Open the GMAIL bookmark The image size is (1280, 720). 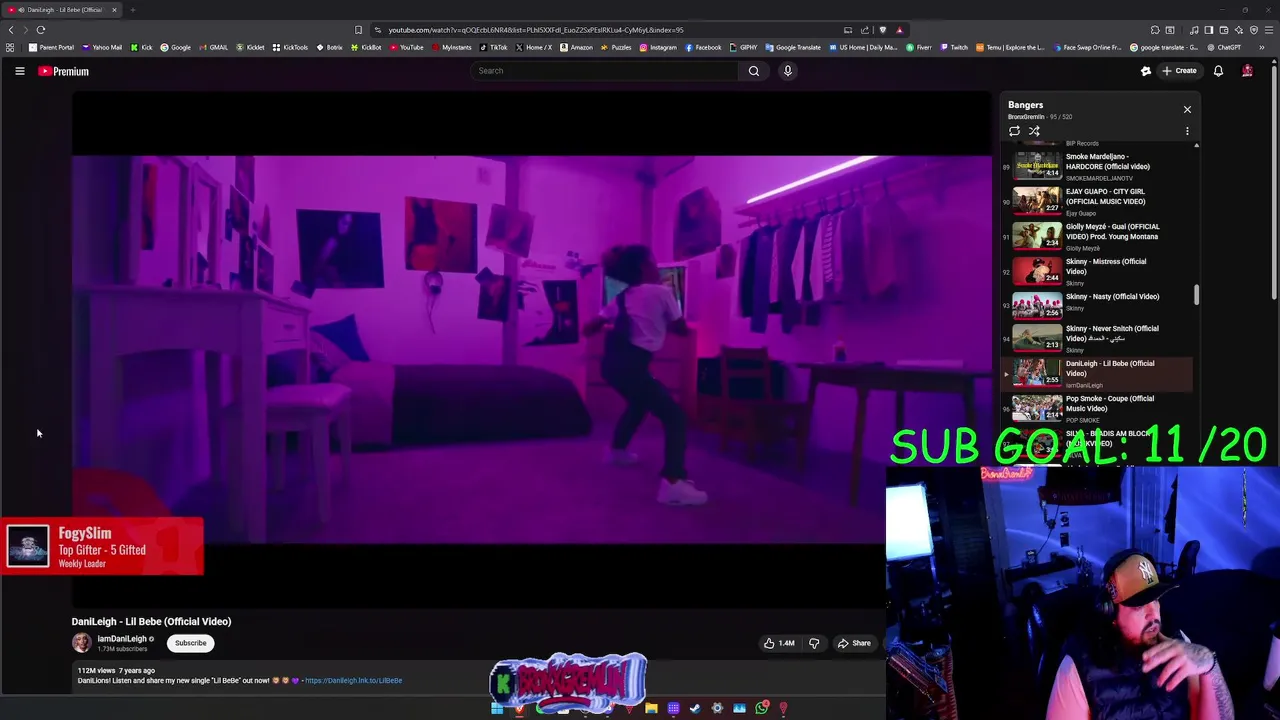pos(213,47)
